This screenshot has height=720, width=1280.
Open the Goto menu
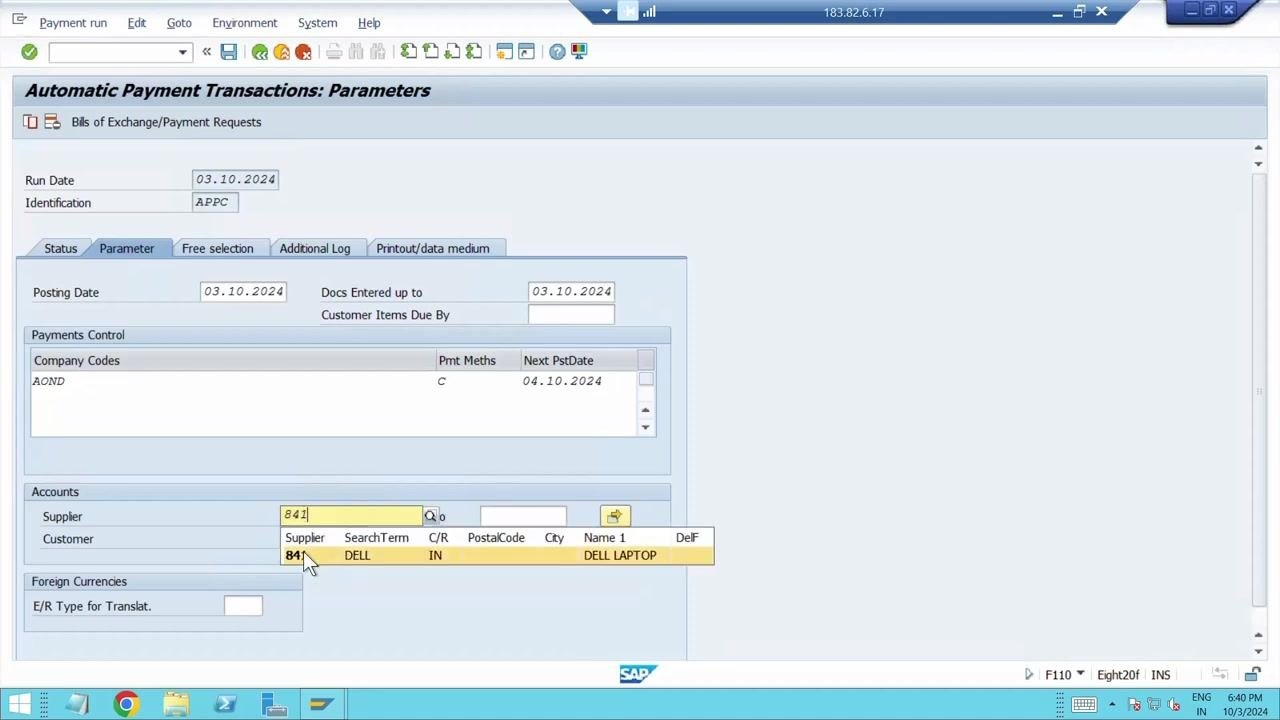tap(179, 23)
